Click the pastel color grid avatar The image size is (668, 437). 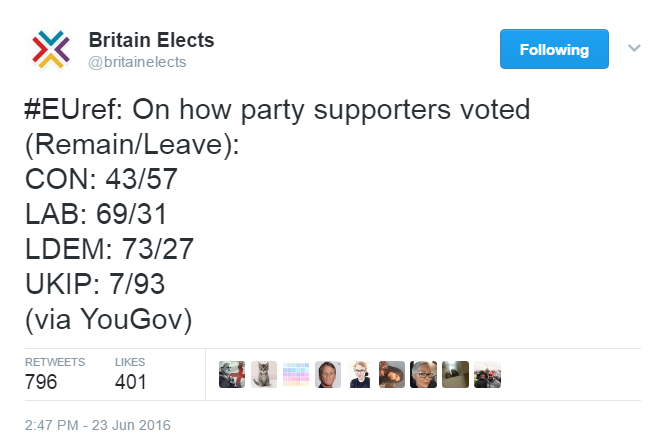[296, 374]
